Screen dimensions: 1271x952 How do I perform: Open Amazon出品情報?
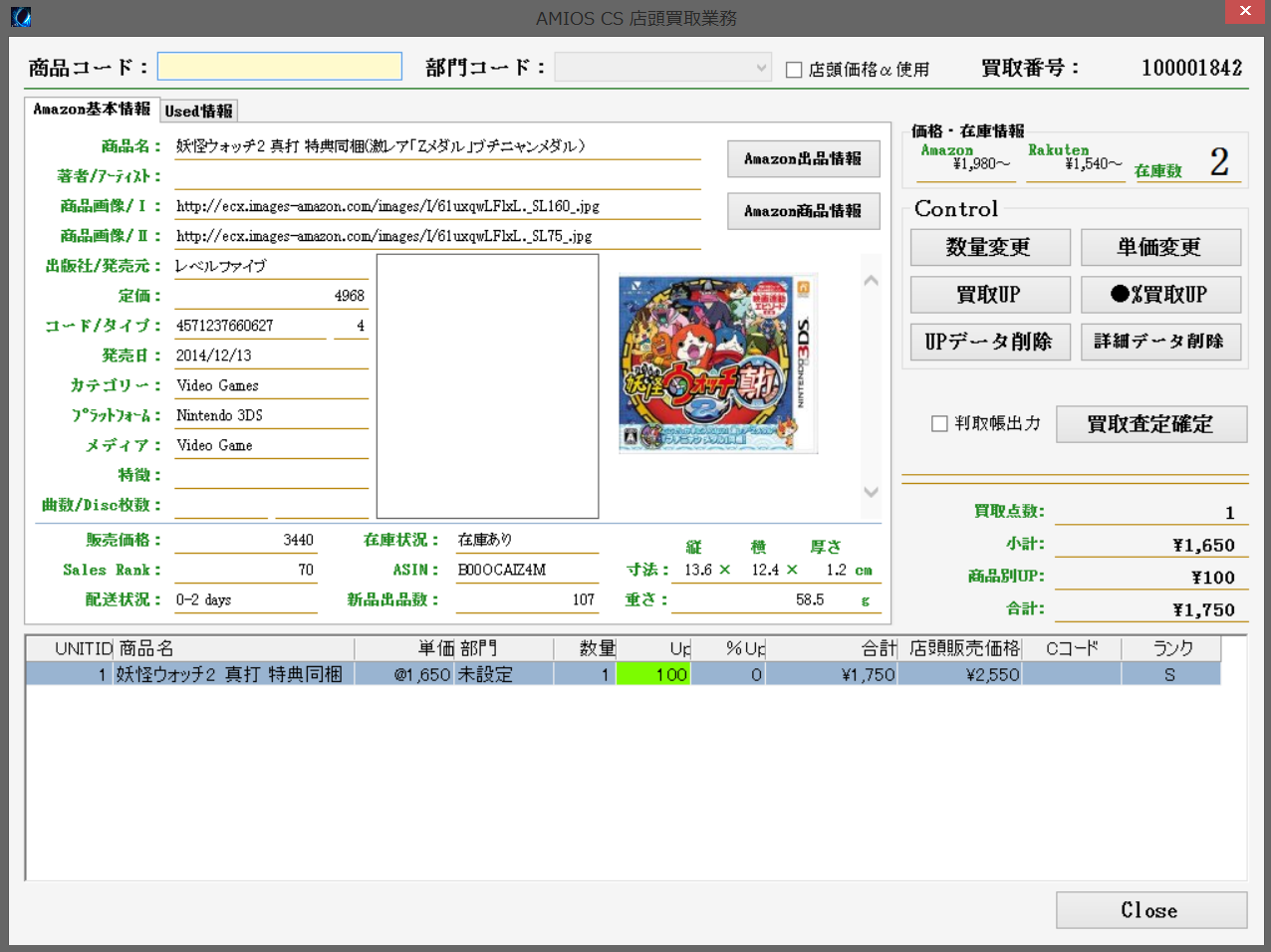point(803,158)
